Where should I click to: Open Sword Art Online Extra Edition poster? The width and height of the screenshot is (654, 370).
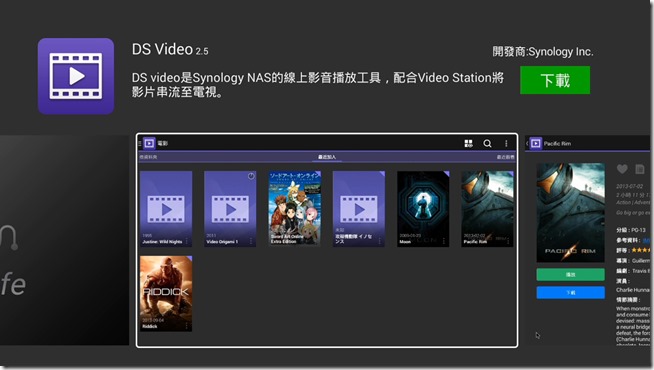[294, 209]
